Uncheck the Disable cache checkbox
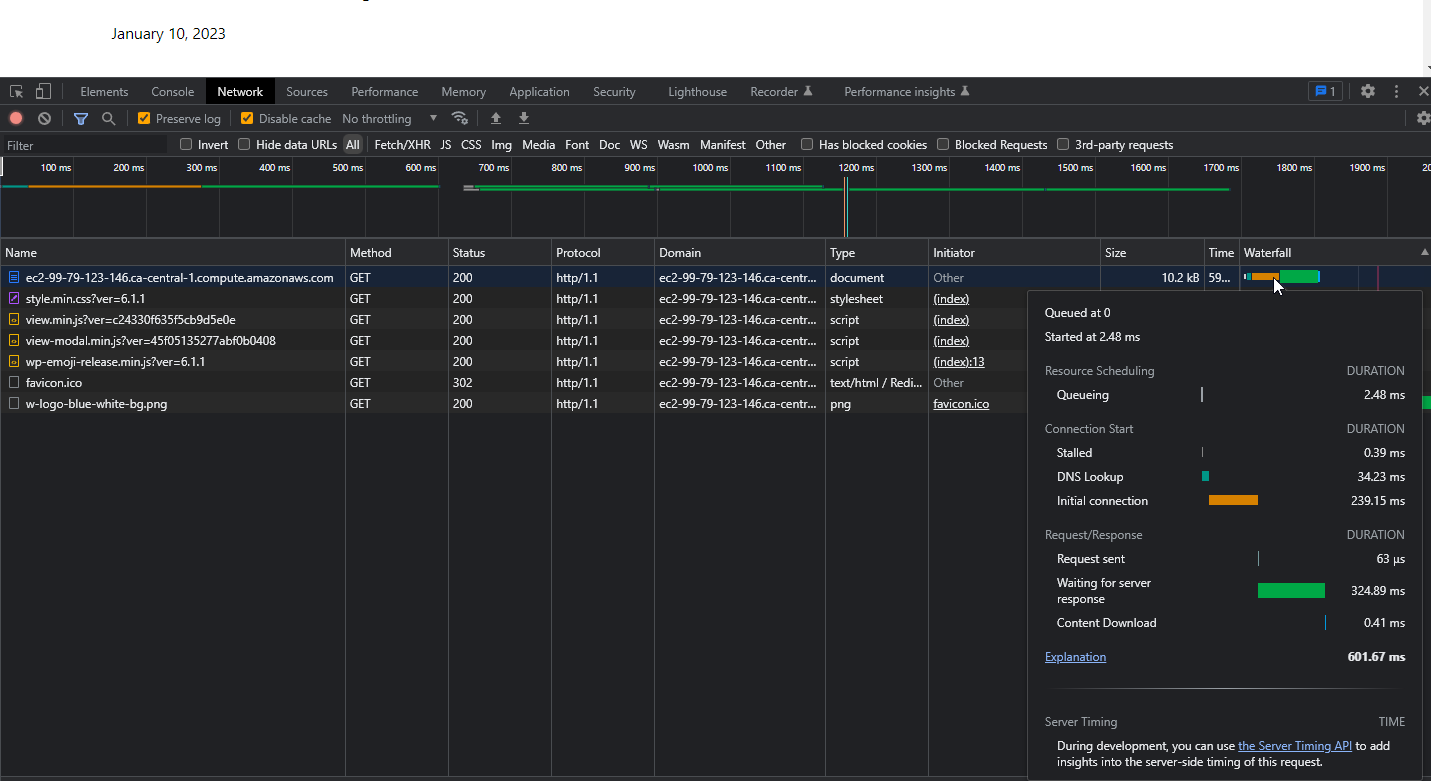 [x=247, y=118]
